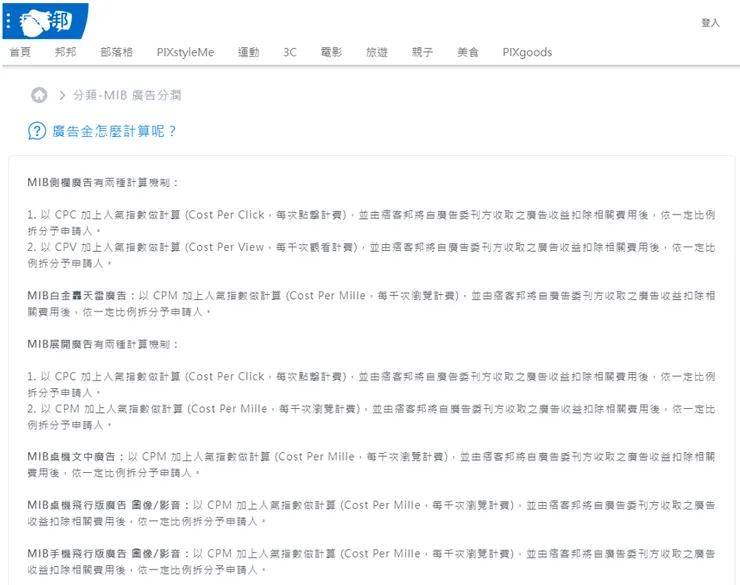
Task: Open the 部落格 nav item
Action: [x=117, y=52]
